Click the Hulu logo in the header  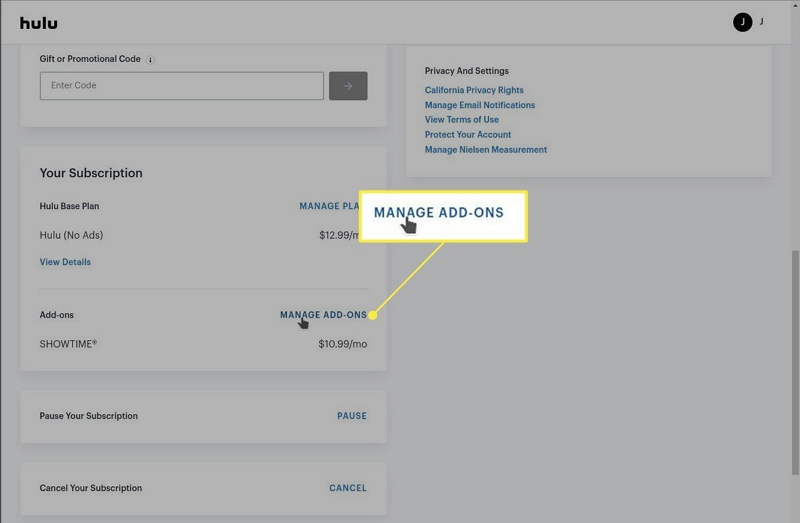pyautogui.click(x=38, y=23)
